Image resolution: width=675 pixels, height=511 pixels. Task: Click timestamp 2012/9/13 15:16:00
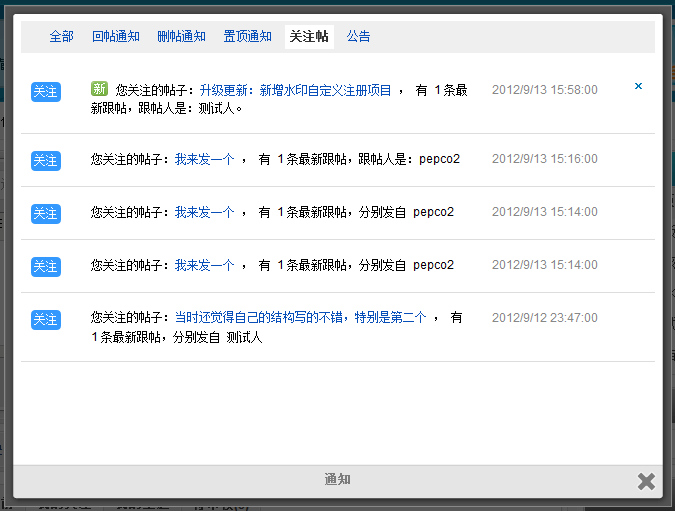pos(545,159)
